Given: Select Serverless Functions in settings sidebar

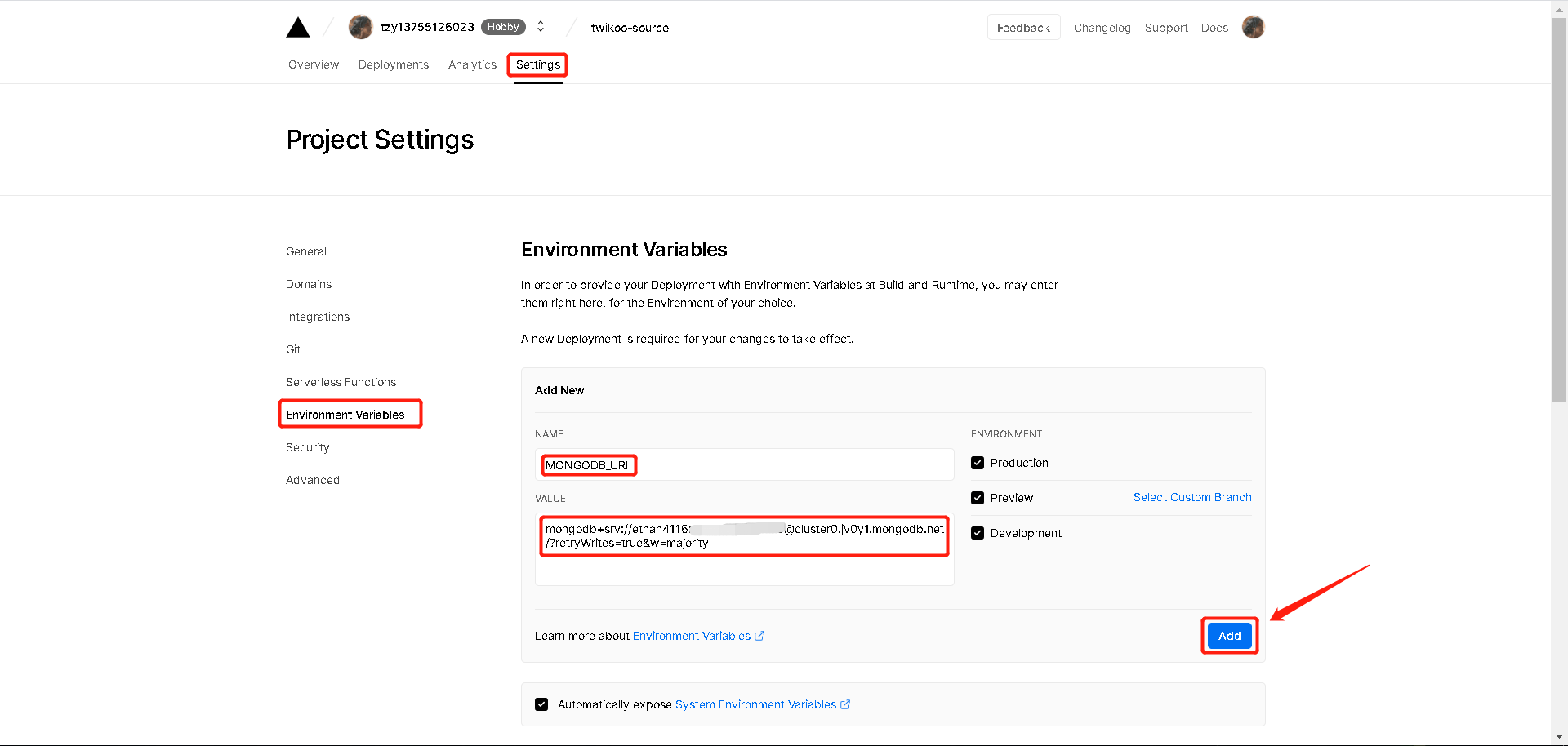Looking at the screenshot, I should pyautogui.click(x=341, y=382).
